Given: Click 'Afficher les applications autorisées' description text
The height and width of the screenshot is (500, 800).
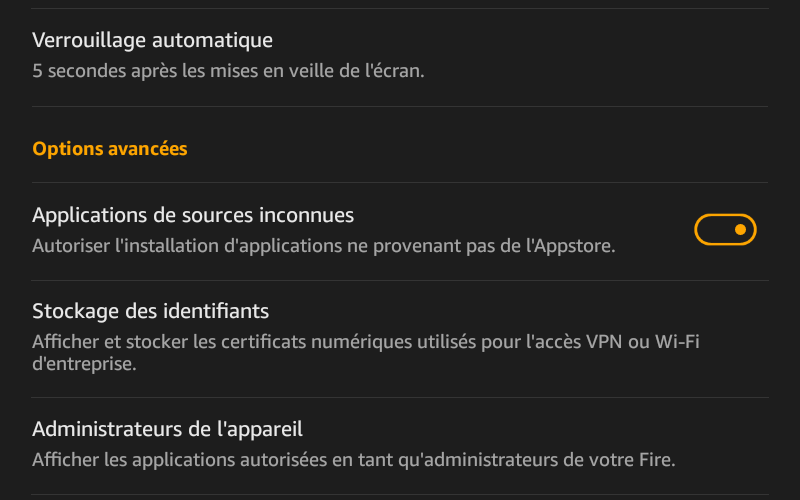Looking at the screenshot, I should (354, 460).
